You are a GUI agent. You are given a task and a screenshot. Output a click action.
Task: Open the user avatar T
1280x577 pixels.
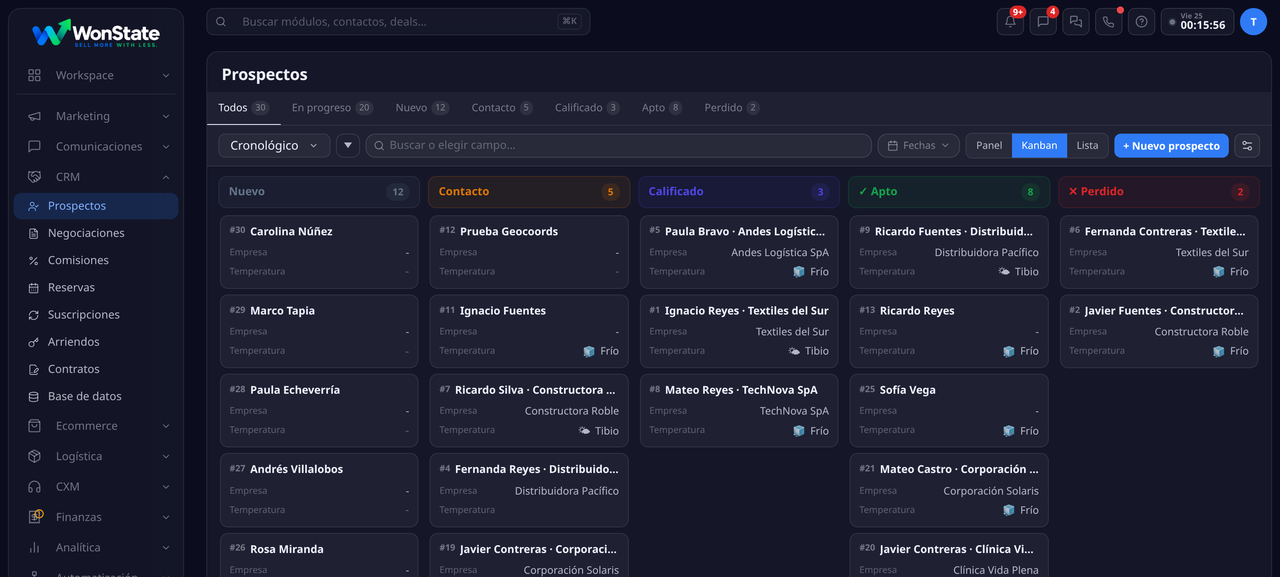point(1253,22)
